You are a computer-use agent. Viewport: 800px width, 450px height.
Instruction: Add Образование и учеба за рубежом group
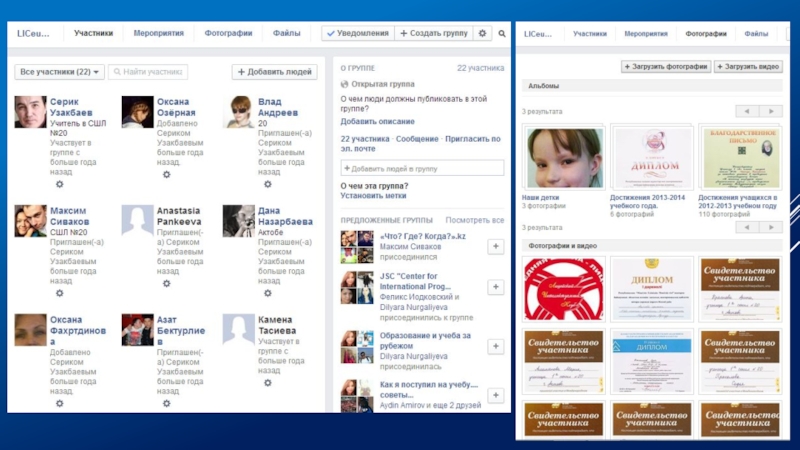(x=495, y=345)
